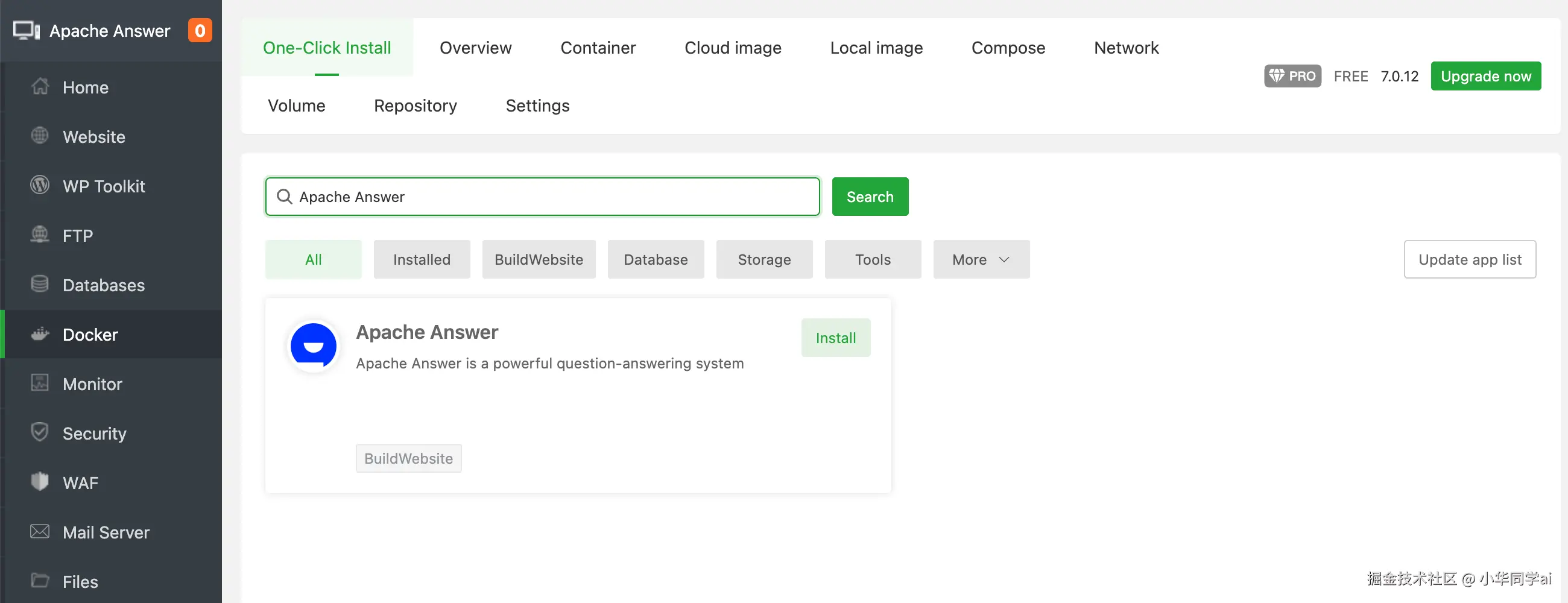Filter apps by Installed category

(422, 260)
